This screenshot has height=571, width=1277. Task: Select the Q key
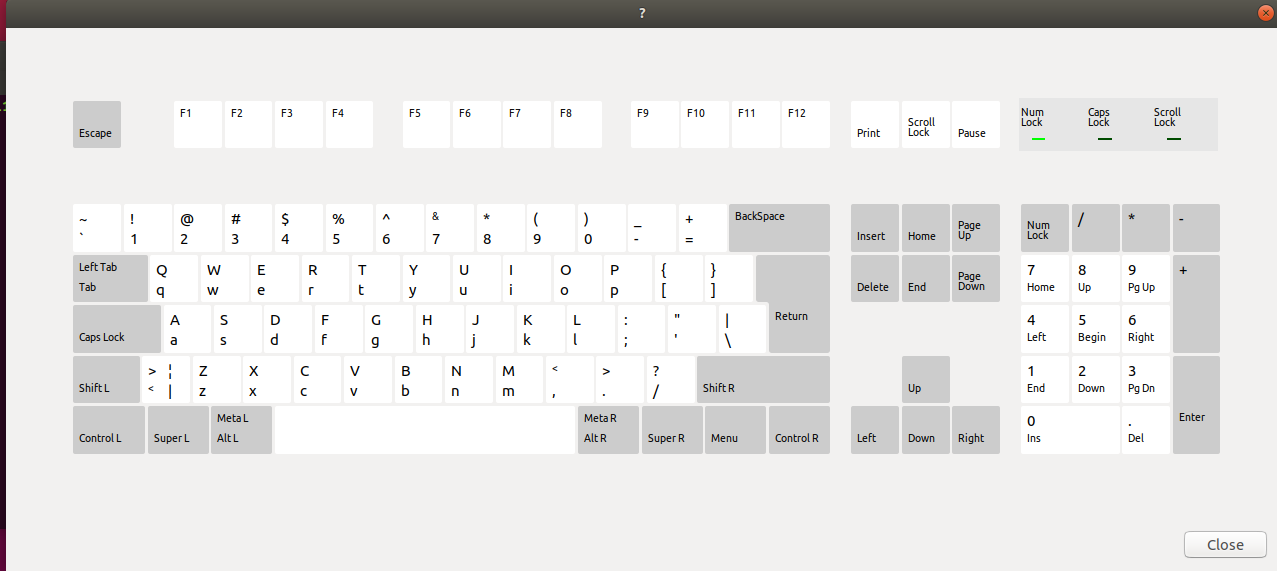click(x=174, y=278)
